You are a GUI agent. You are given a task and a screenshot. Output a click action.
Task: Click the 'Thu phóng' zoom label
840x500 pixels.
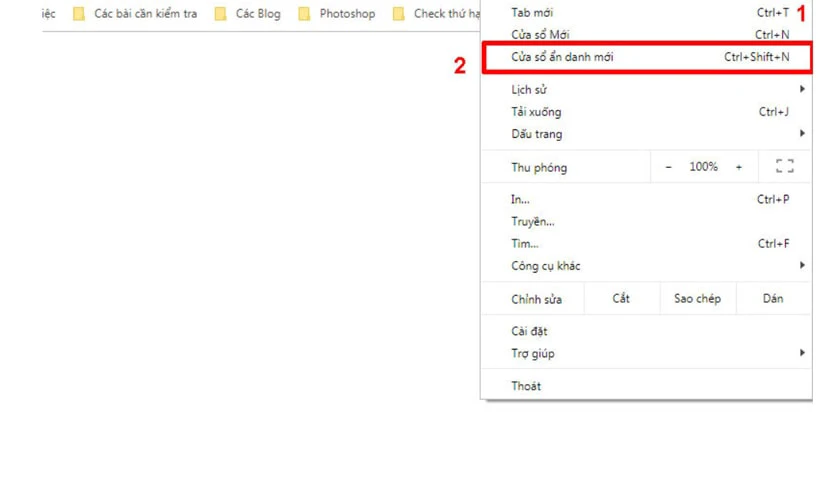[539, 168]
